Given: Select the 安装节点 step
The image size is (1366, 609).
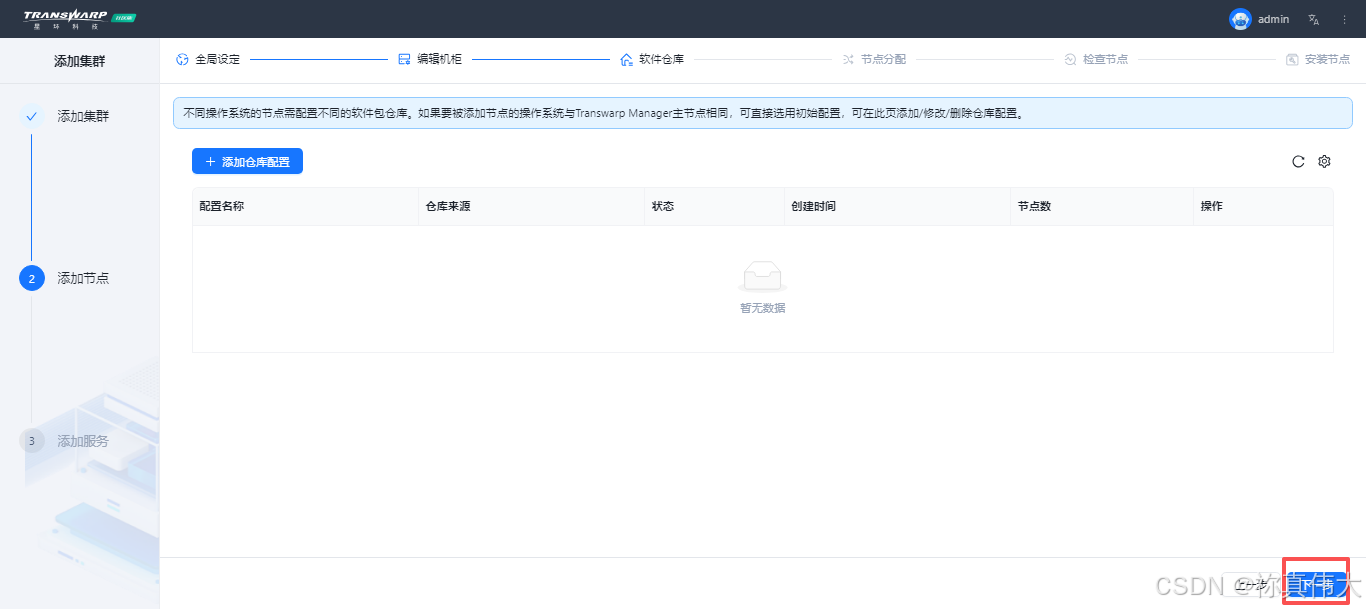Looking at the screenshot, I should [1328, 59].
